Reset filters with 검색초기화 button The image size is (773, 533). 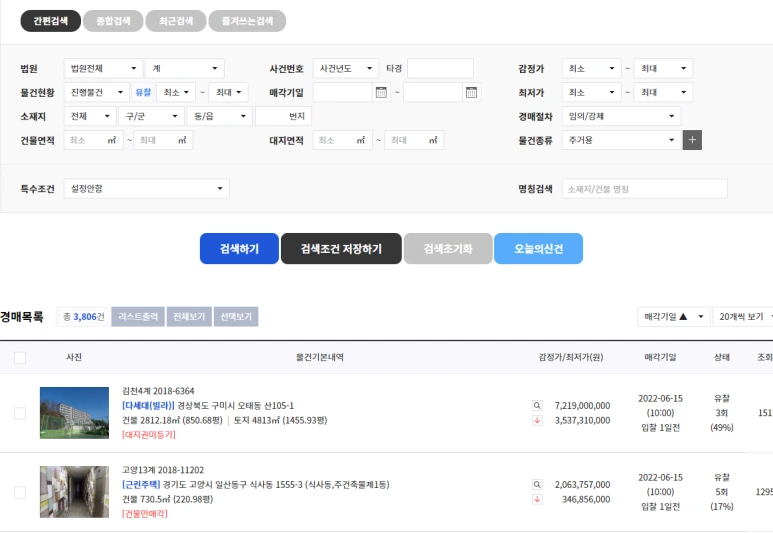[x=448, y=249]
